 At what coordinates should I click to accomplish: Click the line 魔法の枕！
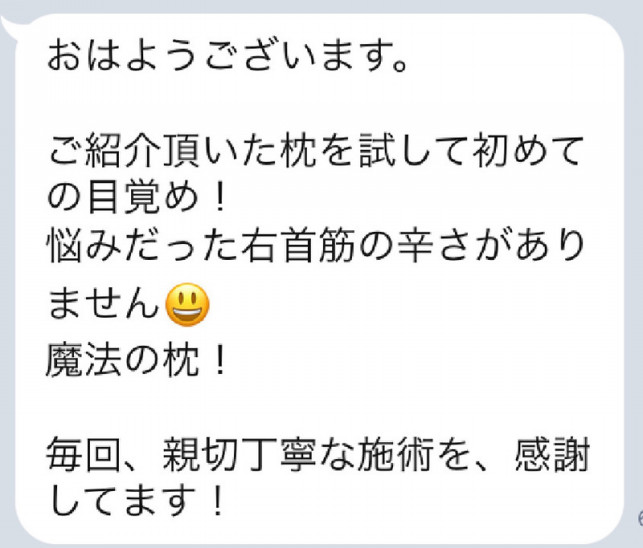[x=136, y=361]
